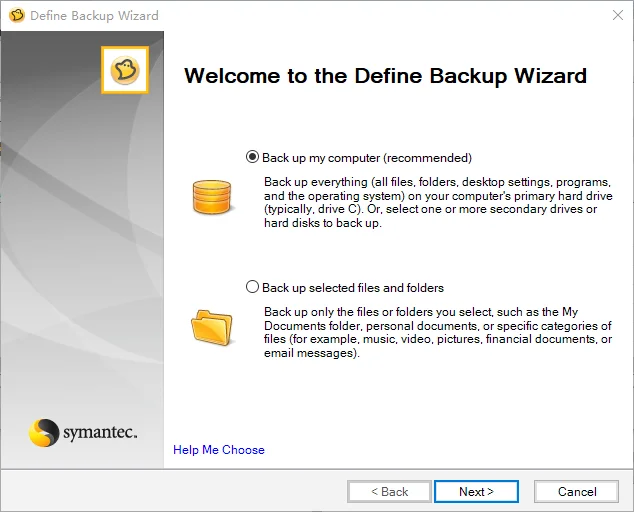Close the wizard window with X
634x512 pixels.
click(617, 15)
